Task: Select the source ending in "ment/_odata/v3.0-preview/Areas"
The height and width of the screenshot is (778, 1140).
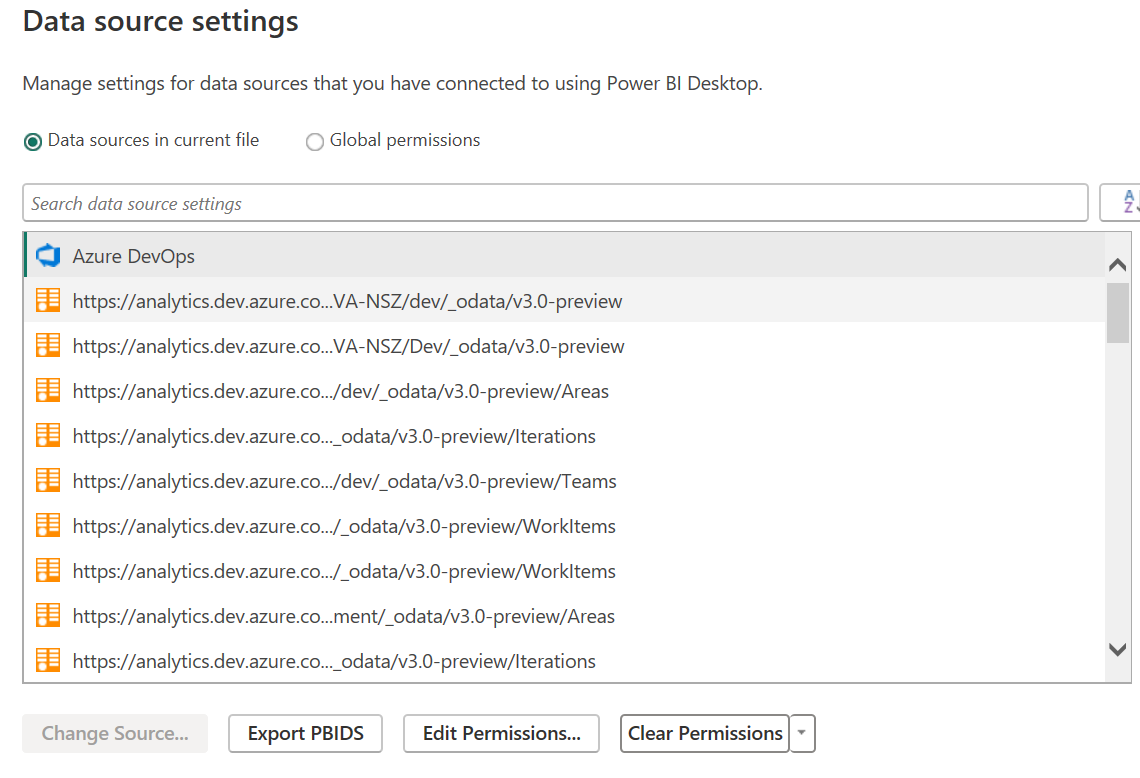Action: pos(564,616)
